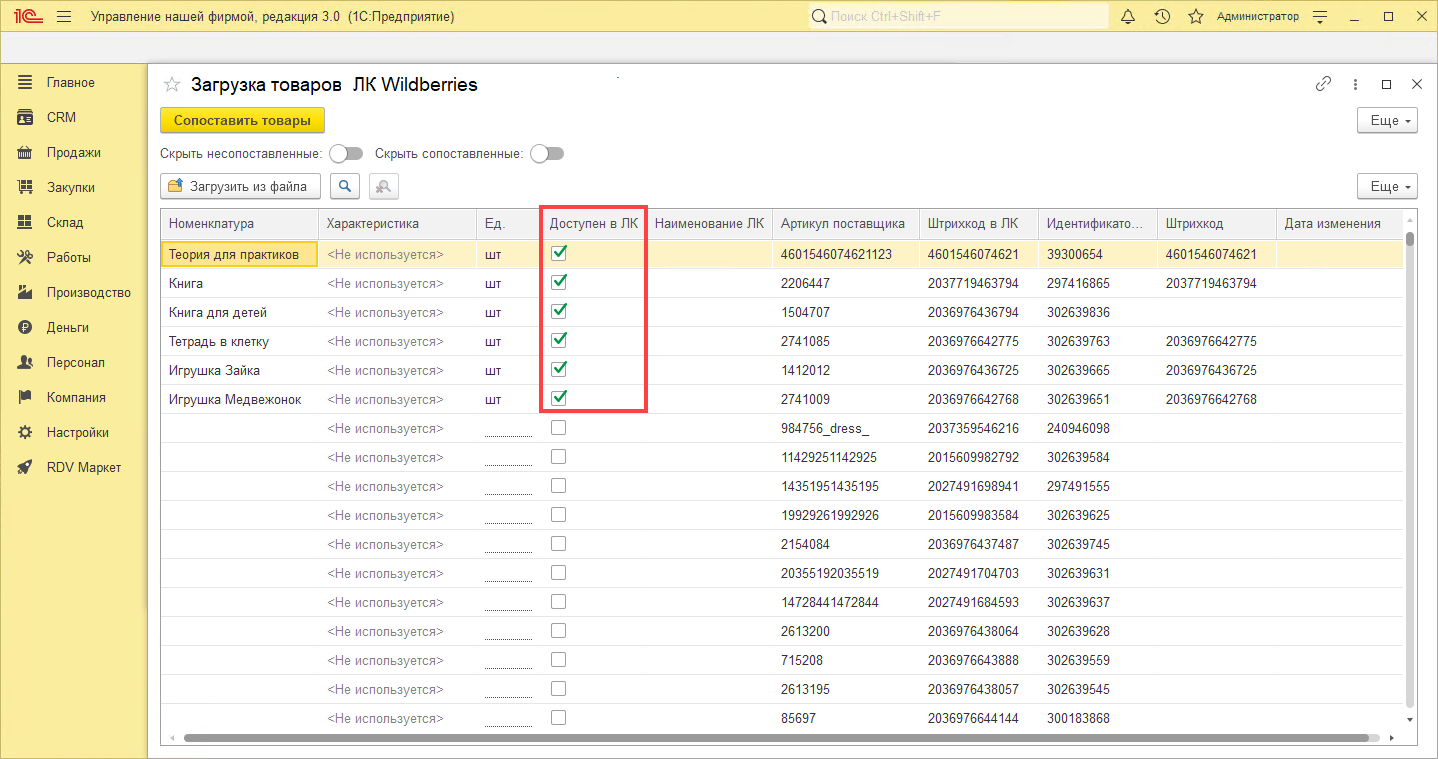
Task: Focus the Поиск Ctrl+Shift+F search field
Action: click(958, 17)
